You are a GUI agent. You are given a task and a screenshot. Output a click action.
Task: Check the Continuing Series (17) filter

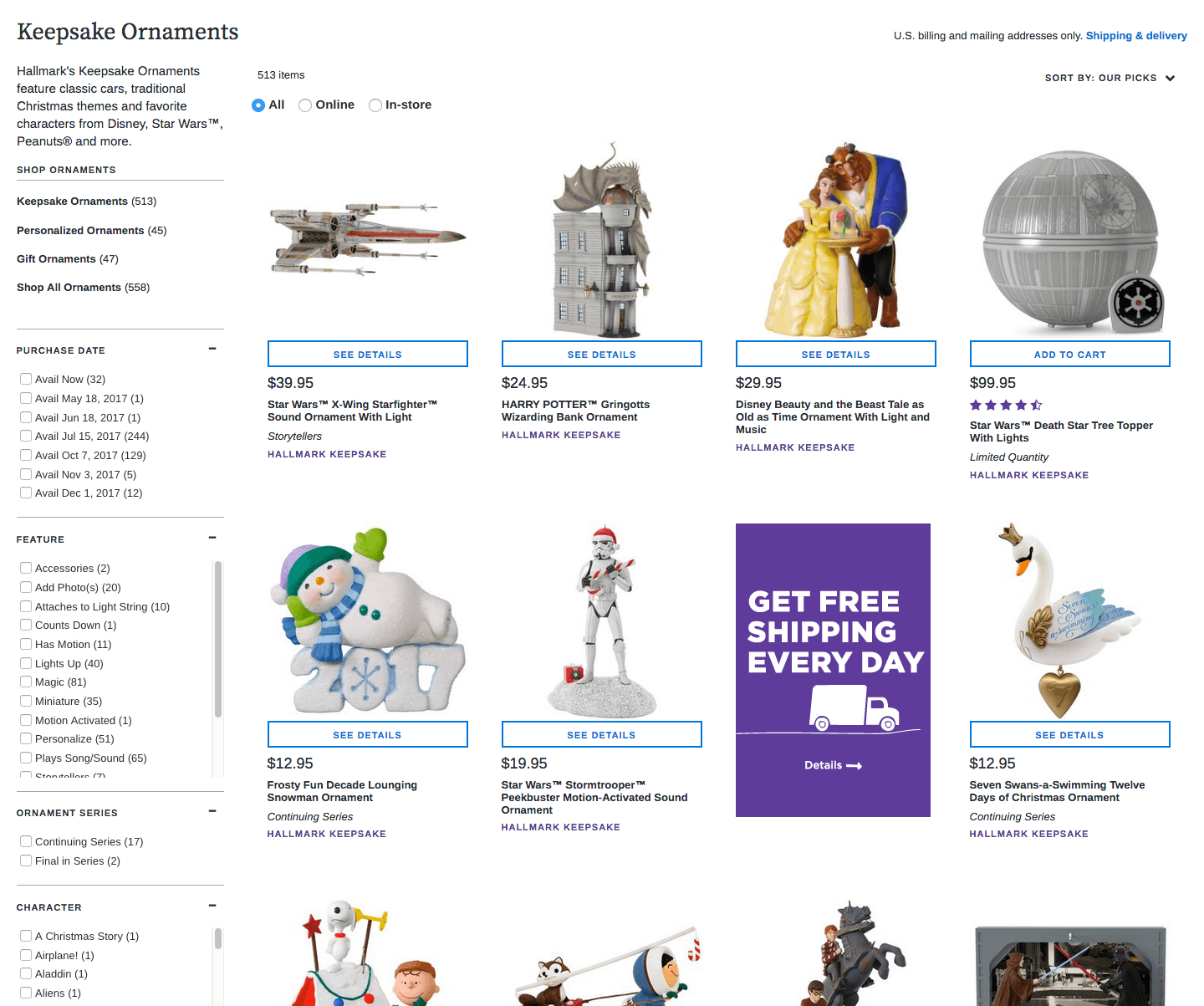point(26,841)
